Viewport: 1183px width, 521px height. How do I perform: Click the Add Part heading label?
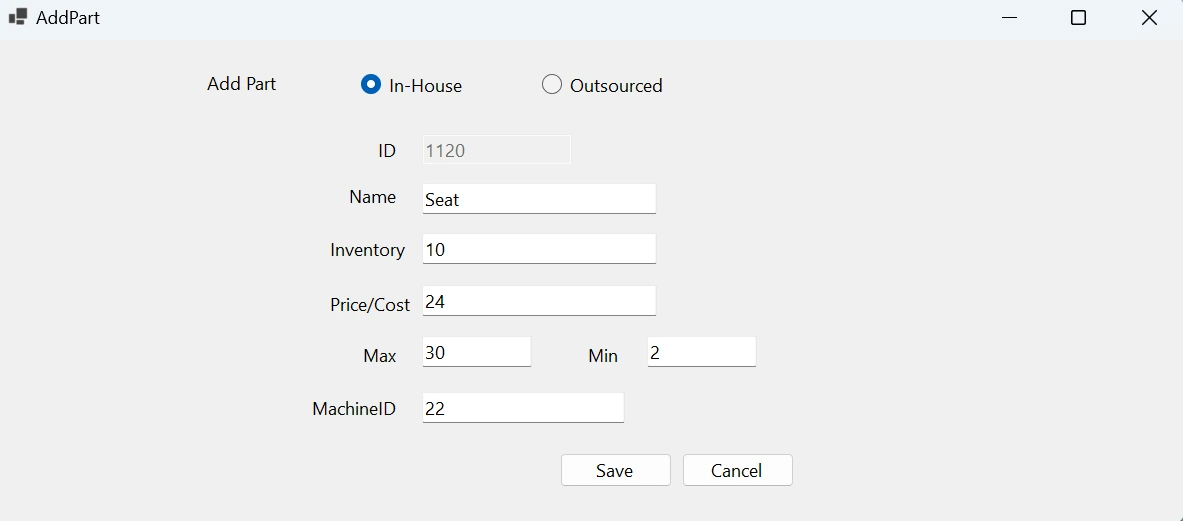click(x=241, y=84)
